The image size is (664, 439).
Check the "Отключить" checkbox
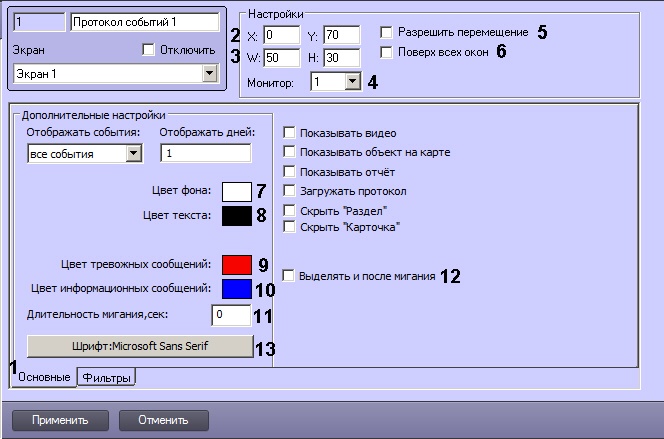coord(148,49)
